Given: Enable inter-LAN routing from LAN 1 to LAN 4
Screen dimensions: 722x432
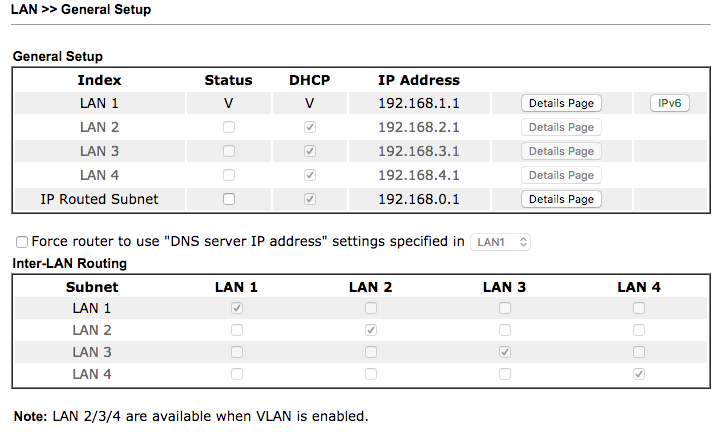Looking at the screenshot, I should pos(639,308).
